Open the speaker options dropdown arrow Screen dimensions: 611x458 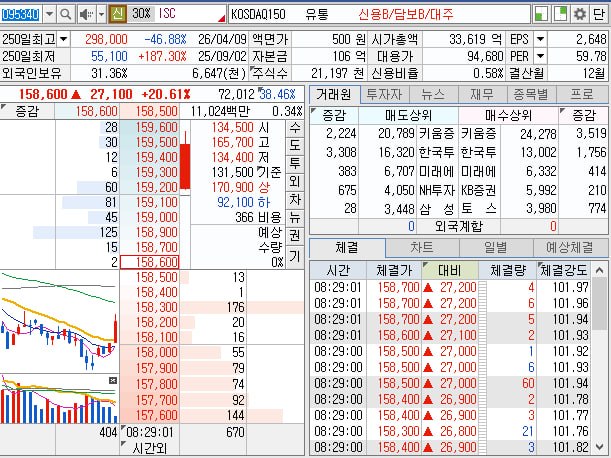click(101, 14)
